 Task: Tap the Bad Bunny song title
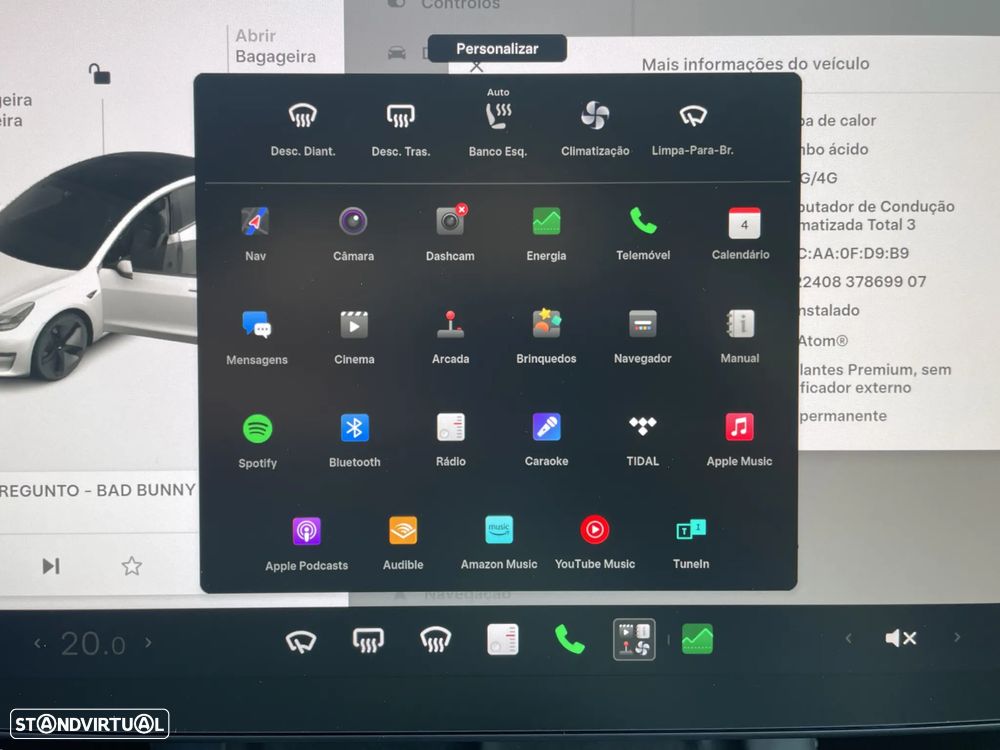98,490
